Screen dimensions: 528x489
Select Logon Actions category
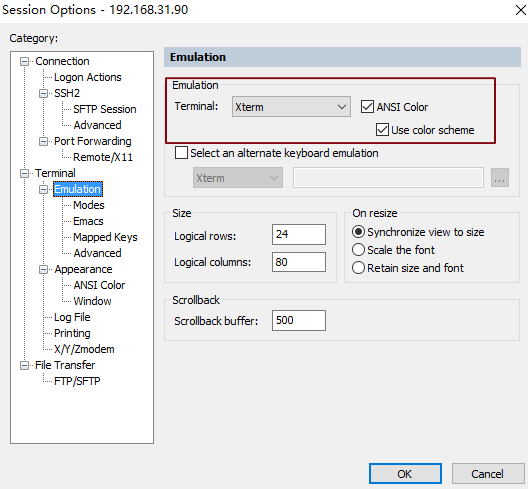(88, 77)
